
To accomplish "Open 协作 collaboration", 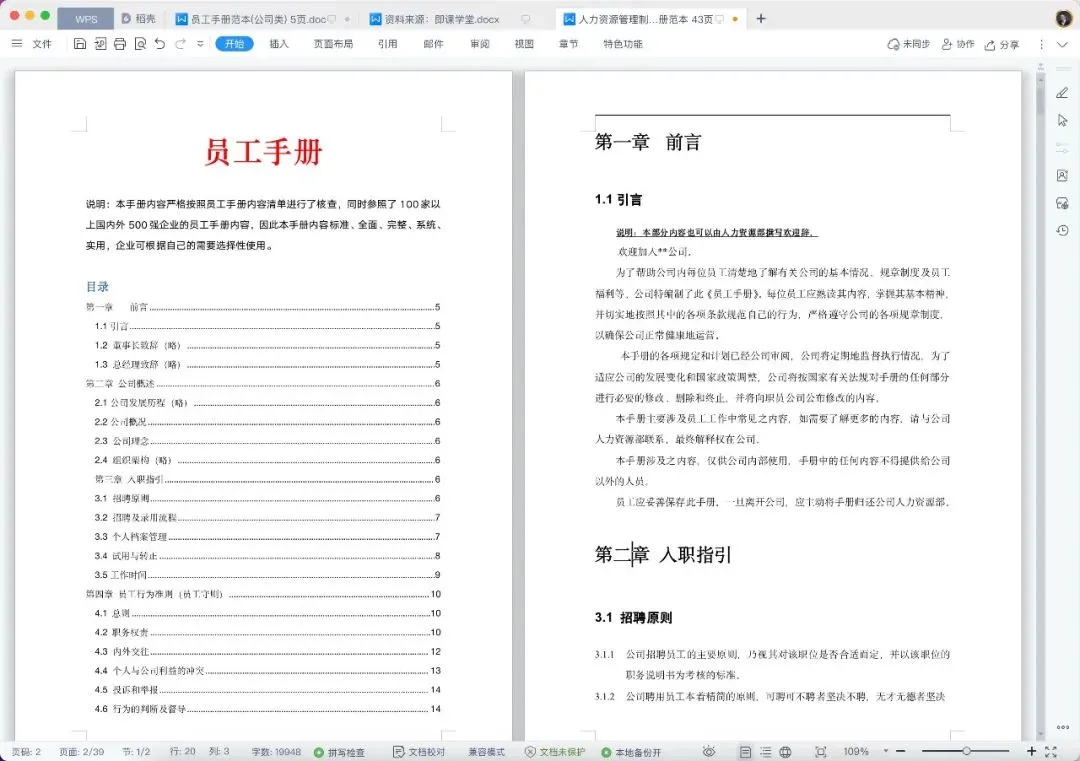I will click(x=958, y=44).
